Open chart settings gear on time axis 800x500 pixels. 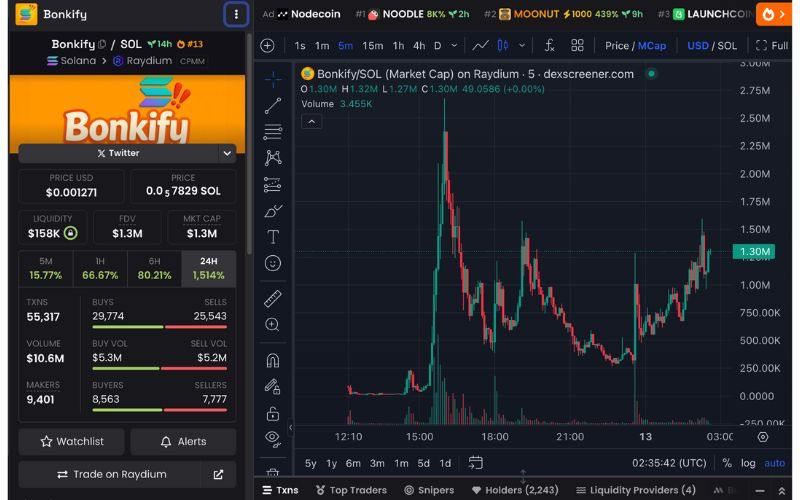coord(763,437)
